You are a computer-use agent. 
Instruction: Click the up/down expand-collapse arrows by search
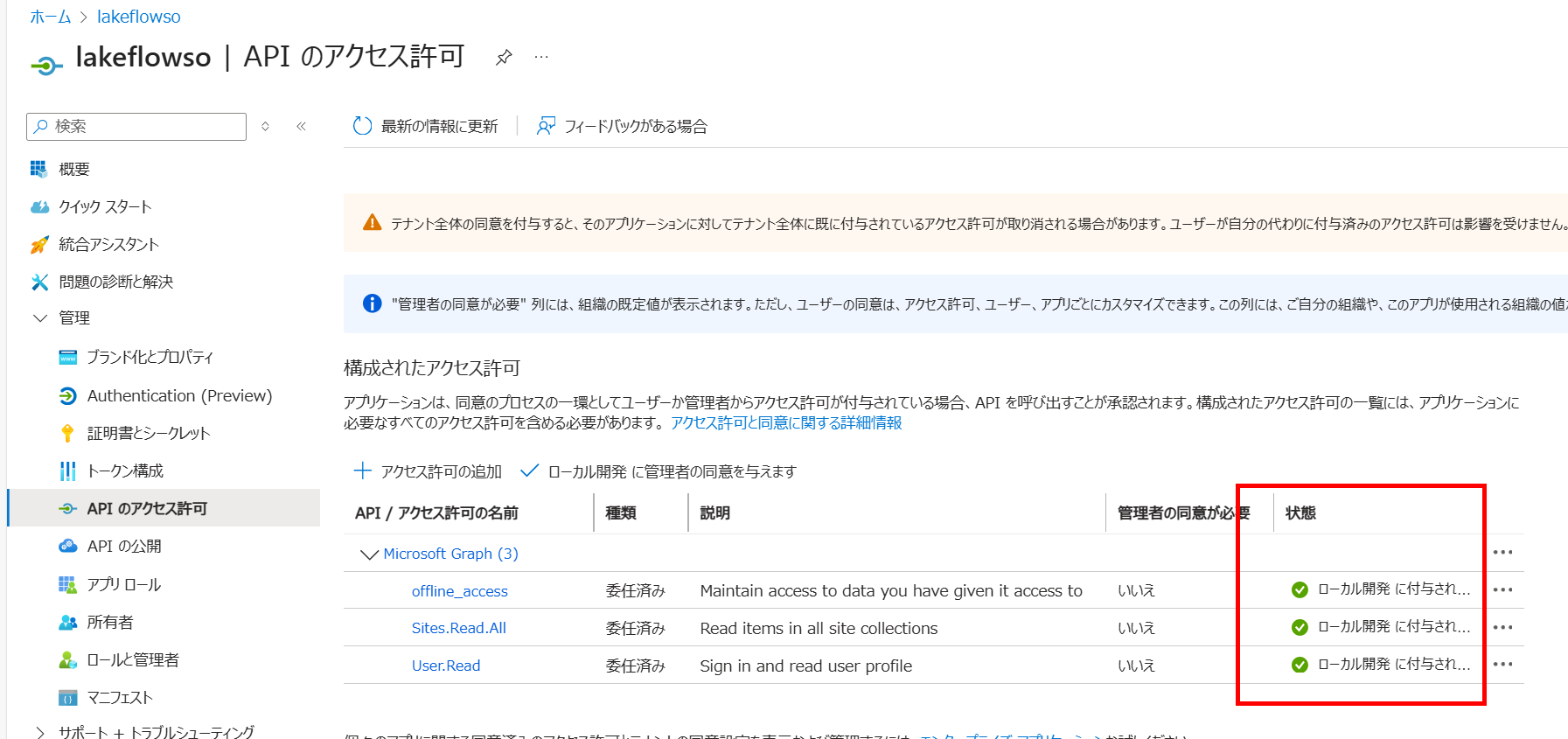click(x=265, y=126)
